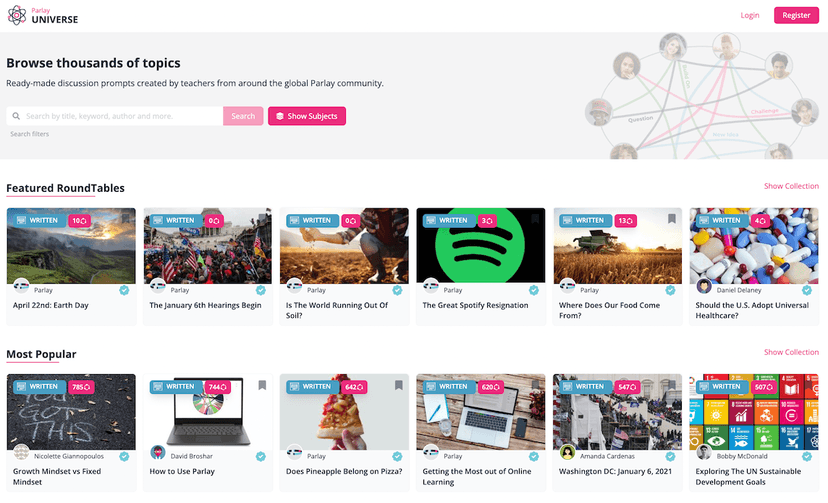
Task: Bookmark Where Does Our Food Come From card
Action: [672, 219]
